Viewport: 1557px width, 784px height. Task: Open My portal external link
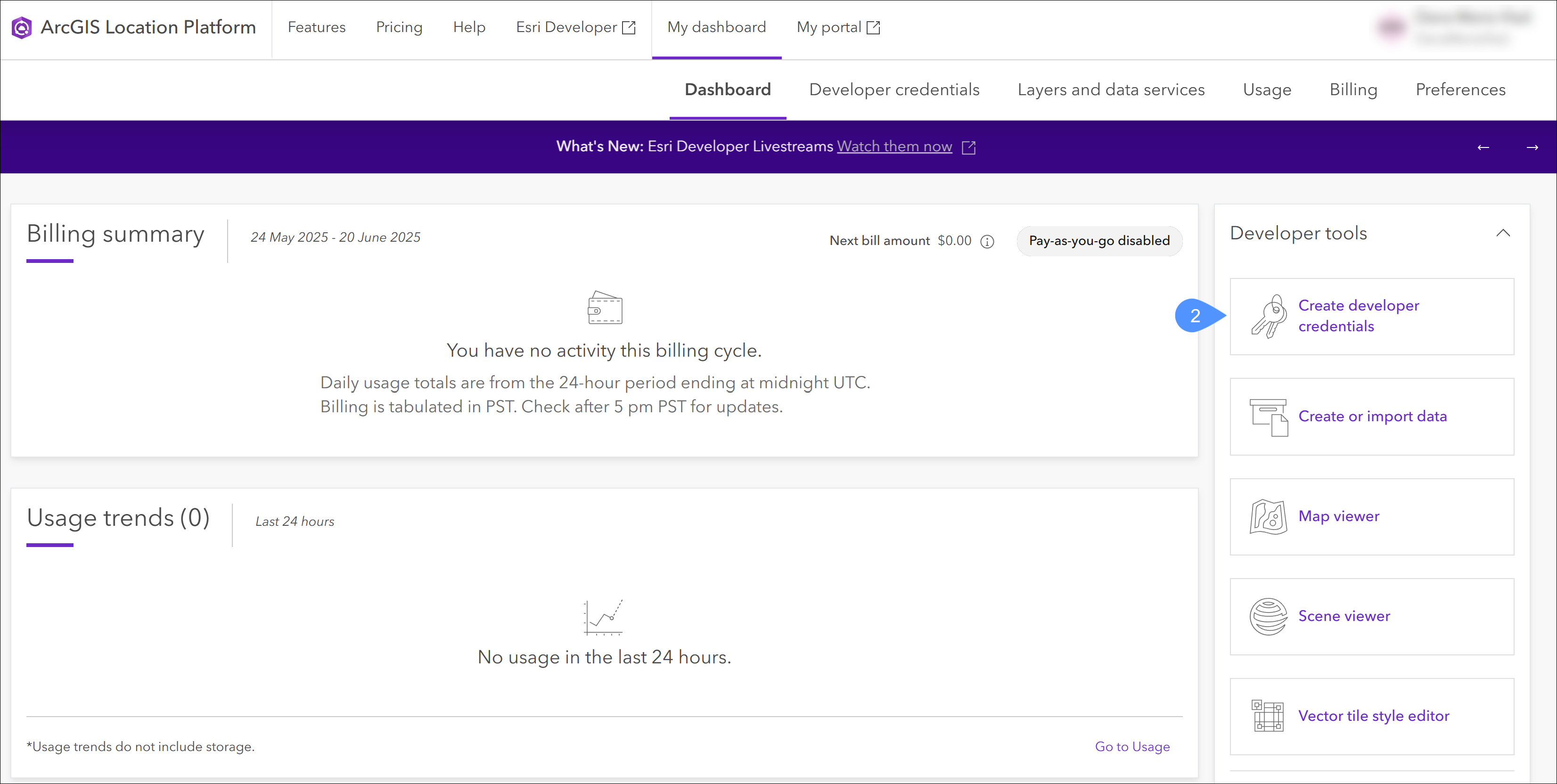tap(838, 28)
